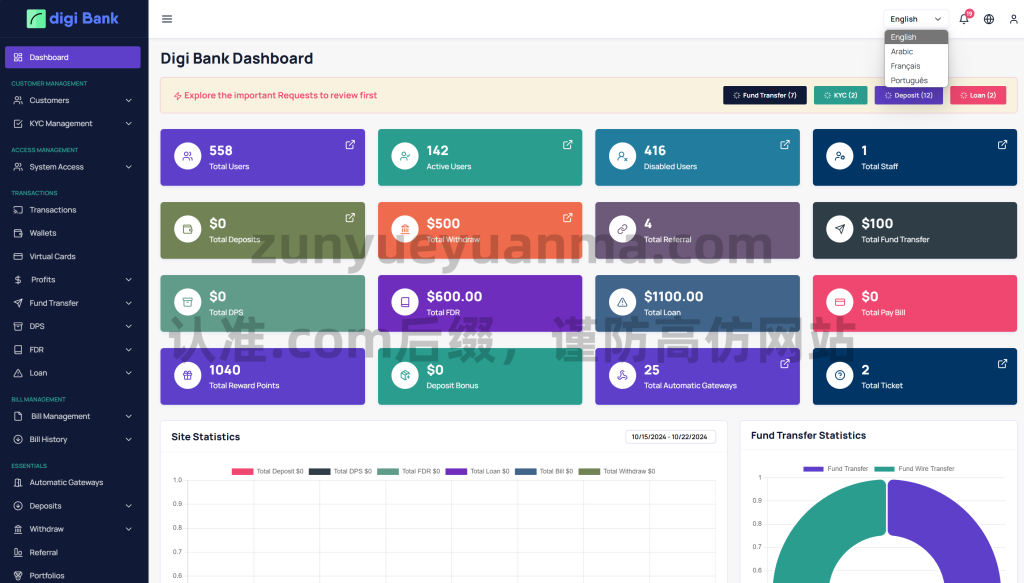Click the Fund Transfer (7) button
1024x583 pixels.
click(x=765, y=95)
